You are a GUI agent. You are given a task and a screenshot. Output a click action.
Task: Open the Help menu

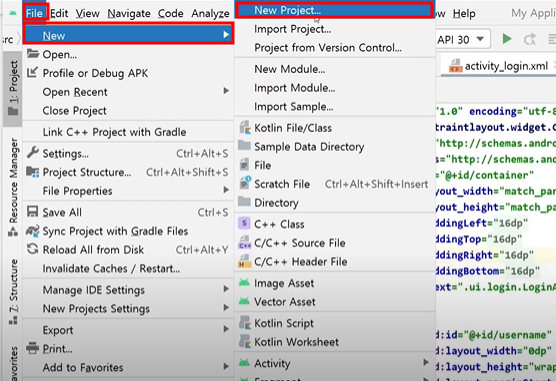464,13
